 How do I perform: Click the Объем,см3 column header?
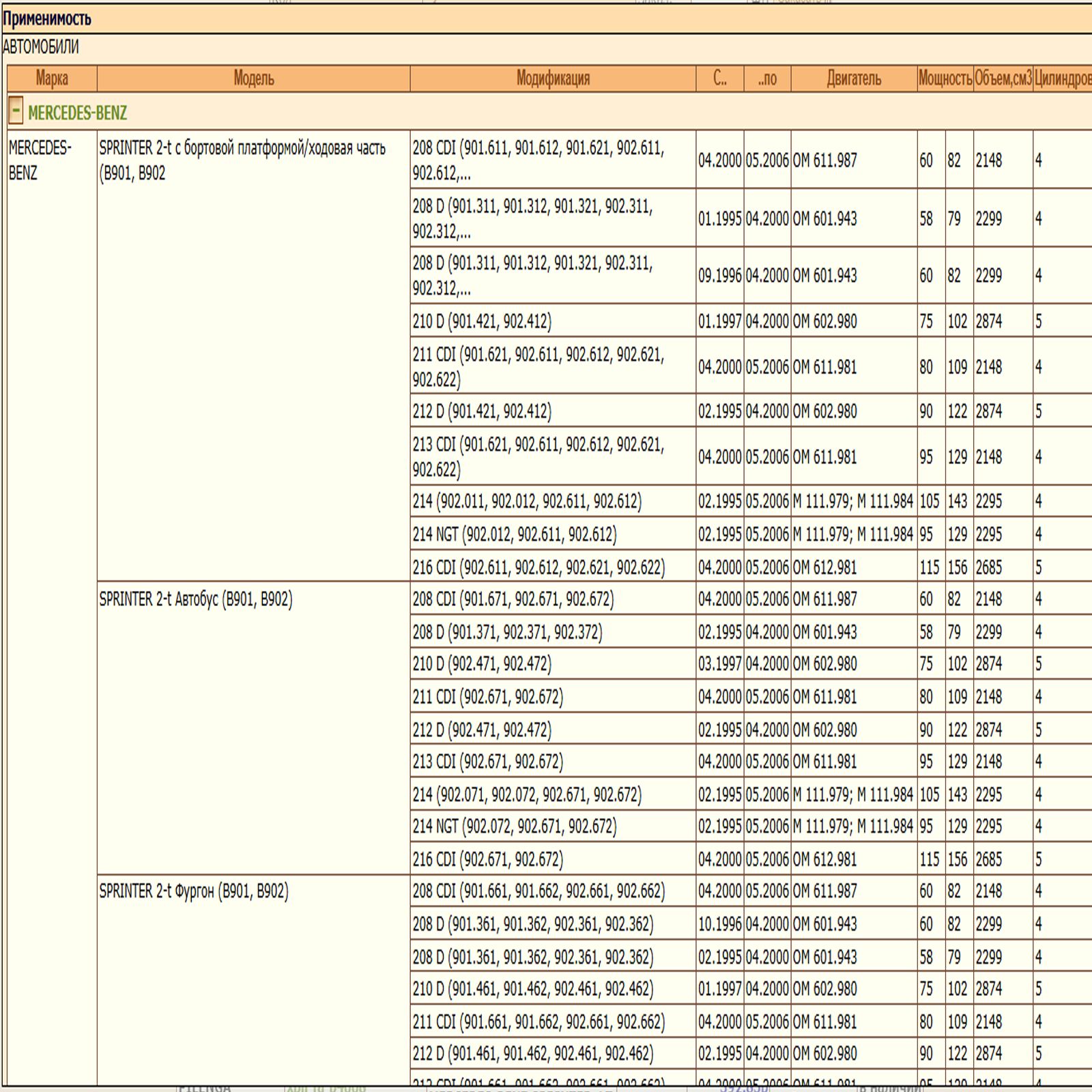(x=1003, y=78)
